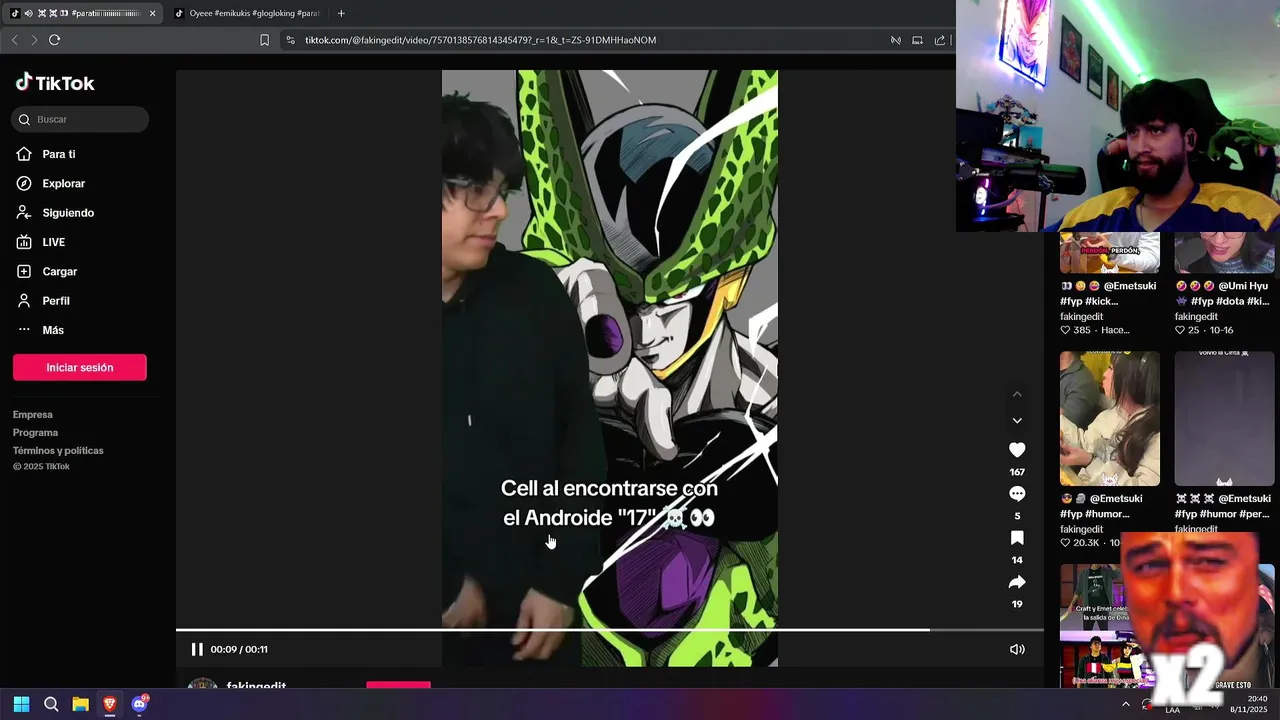Open Discord from the taskbar
This screenshot has width=1280, height=720.
139,704
